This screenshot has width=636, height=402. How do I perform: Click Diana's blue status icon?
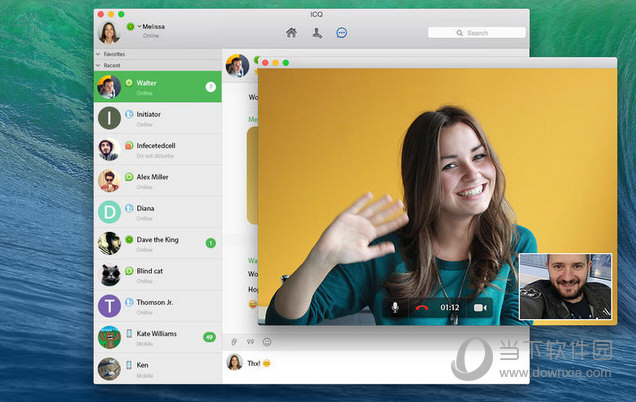tap(129, 208)
